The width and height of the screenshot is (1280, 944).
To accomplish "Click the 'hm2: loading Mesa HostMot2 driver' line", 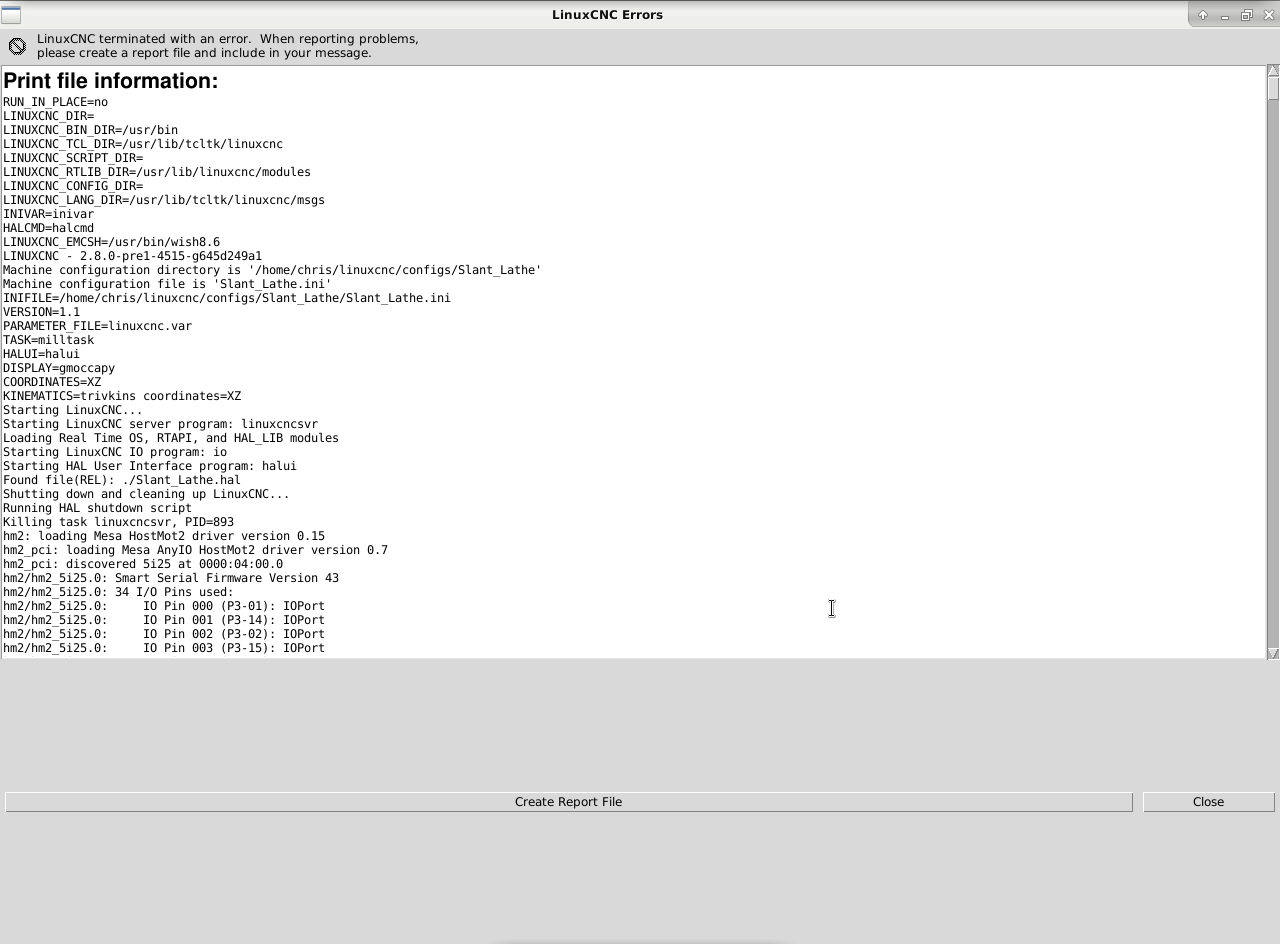I will [x=164, y=536].
